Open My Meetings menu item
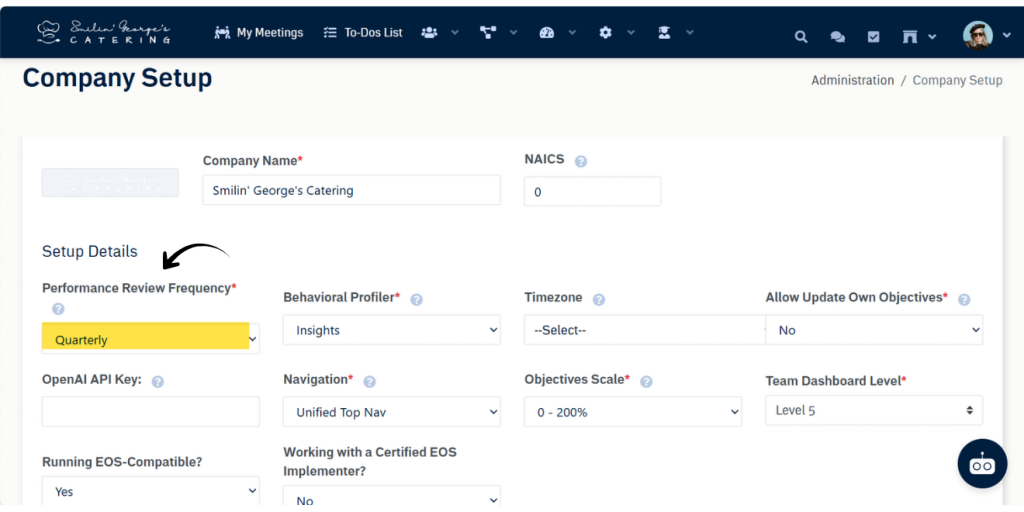The width and height of the screenshot is (1024, 512). [x=259, y=33]
